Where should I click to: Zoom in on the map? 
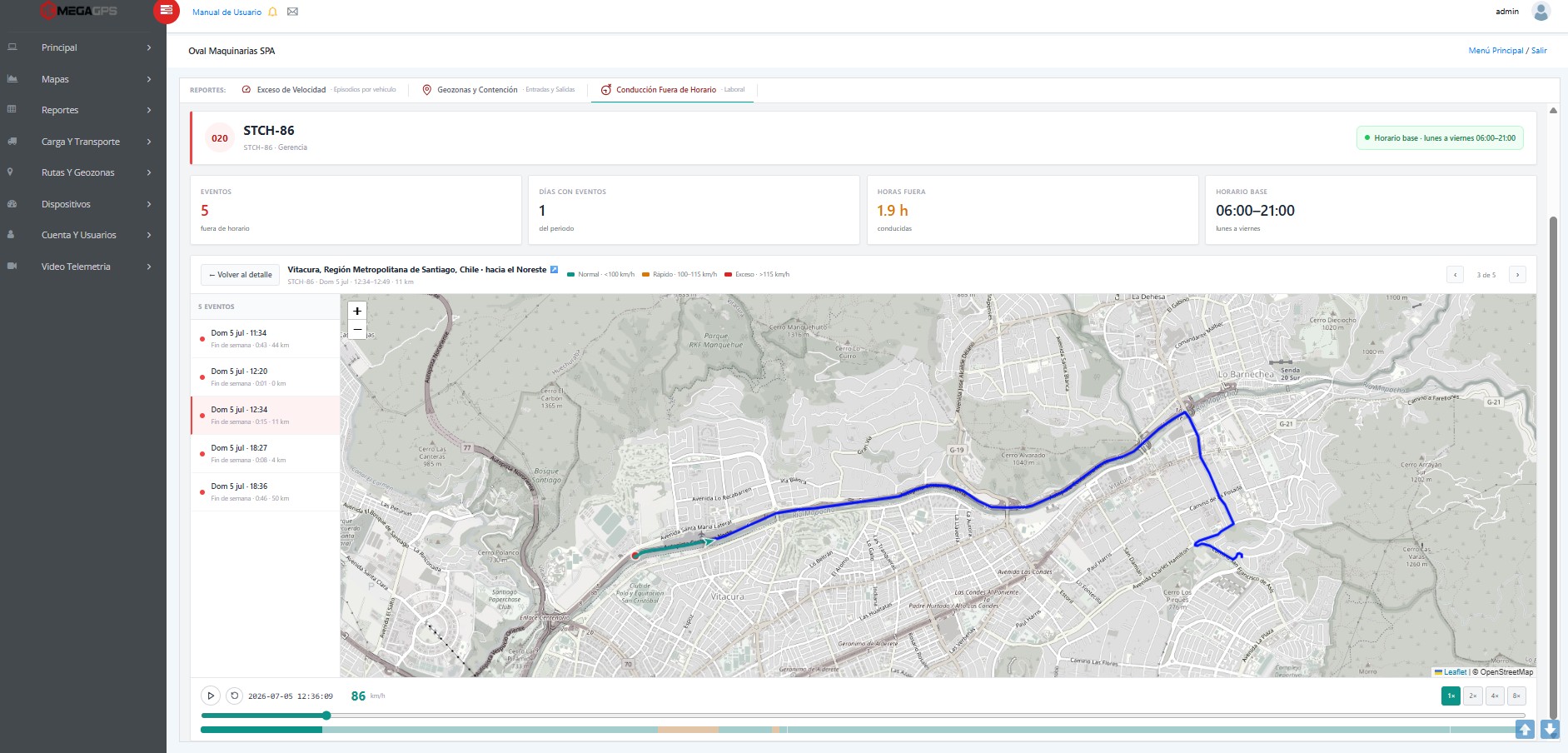(x=357, y=311)
